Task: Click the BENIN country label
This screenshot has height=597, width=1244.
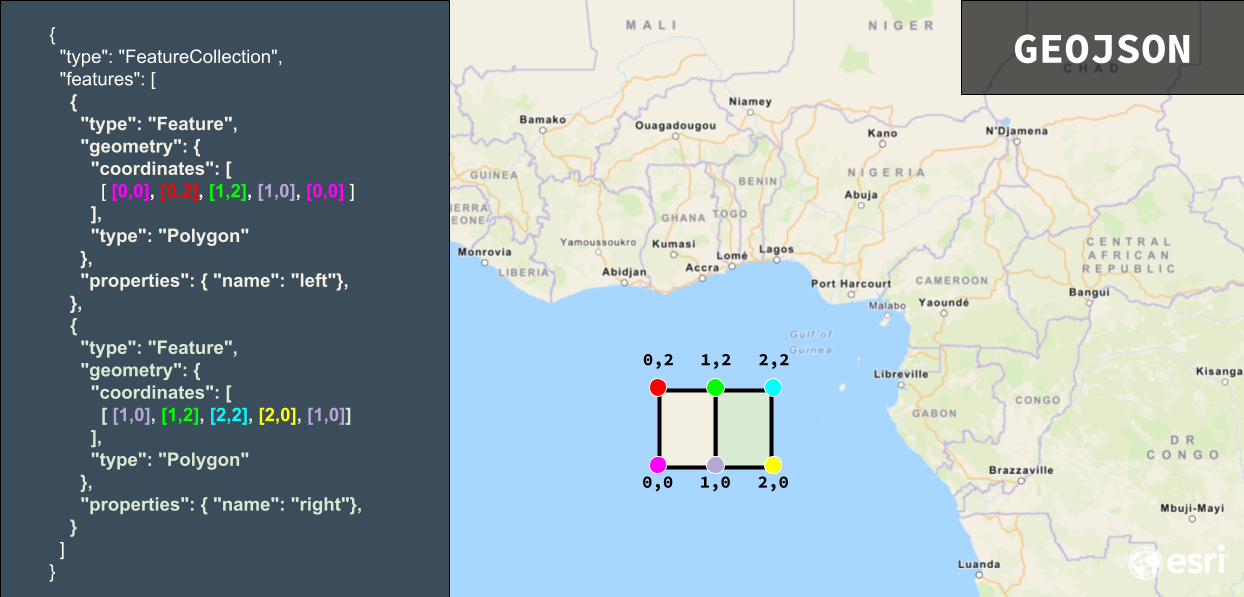Action: tap(757, 181)
